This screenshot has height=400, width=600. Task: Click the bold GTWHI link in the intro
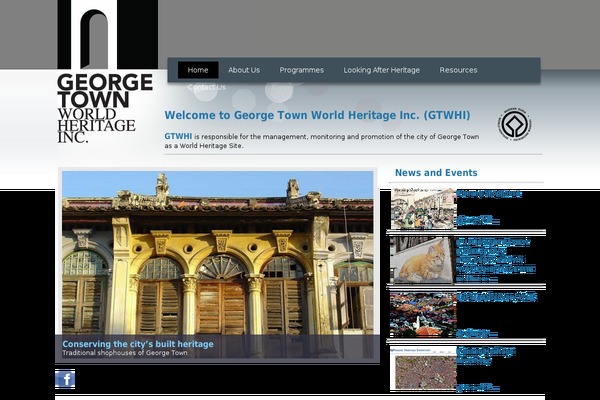[x=178, y=136]
